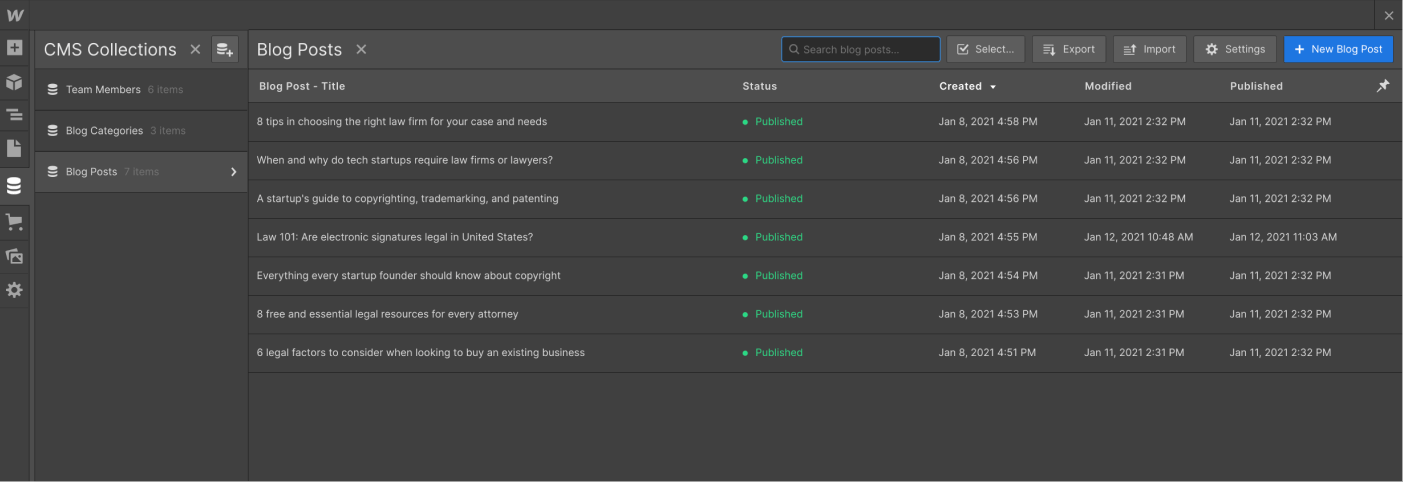Image resolution: width=1403 pixels, height=482 pixels.
Task: Click the Search blog posts field
Action: pyautogui.click(x=861, y=49)
